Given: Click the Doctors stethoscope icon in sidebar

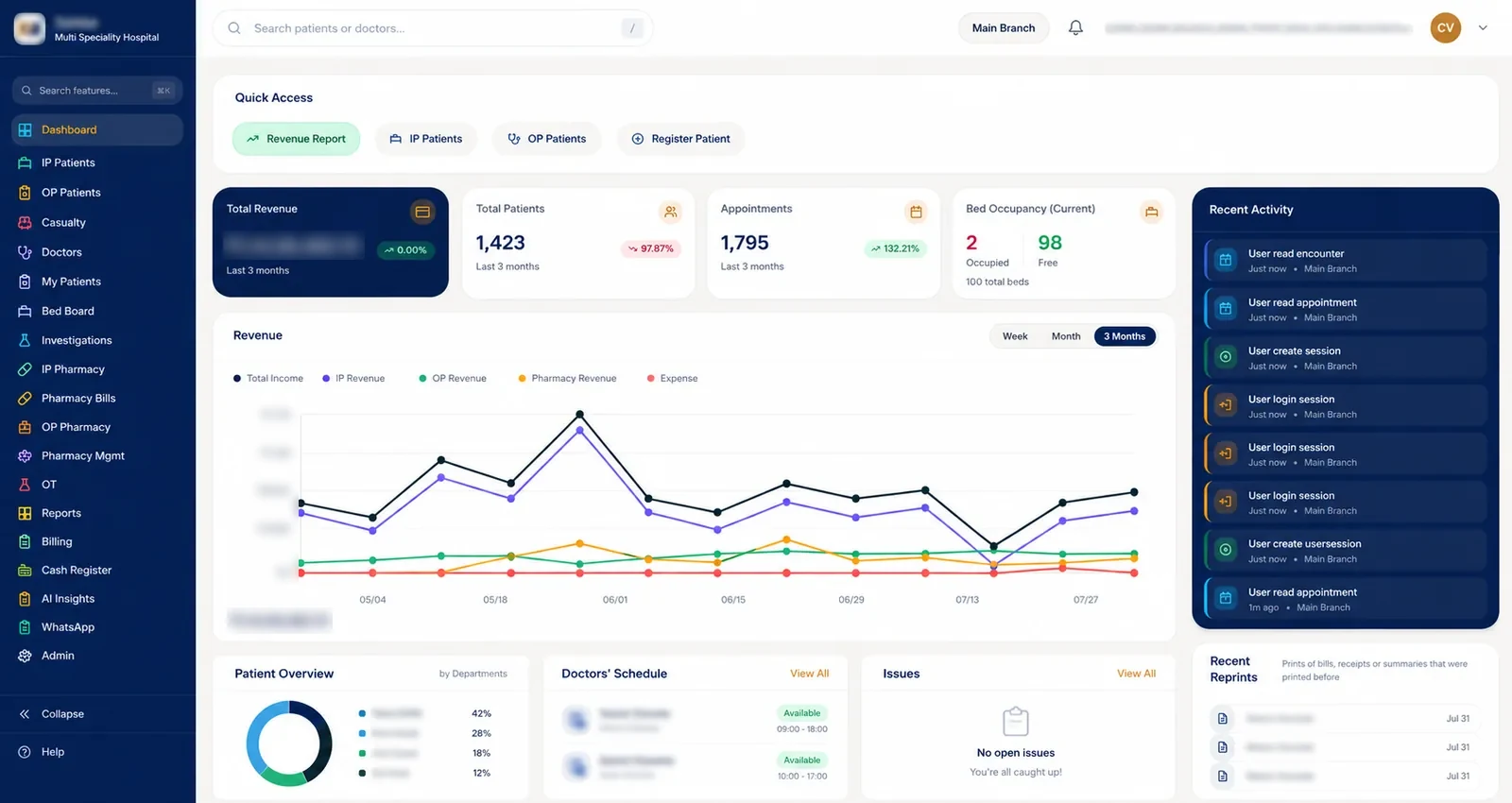Looking at the screenshot, I should 25,252.
